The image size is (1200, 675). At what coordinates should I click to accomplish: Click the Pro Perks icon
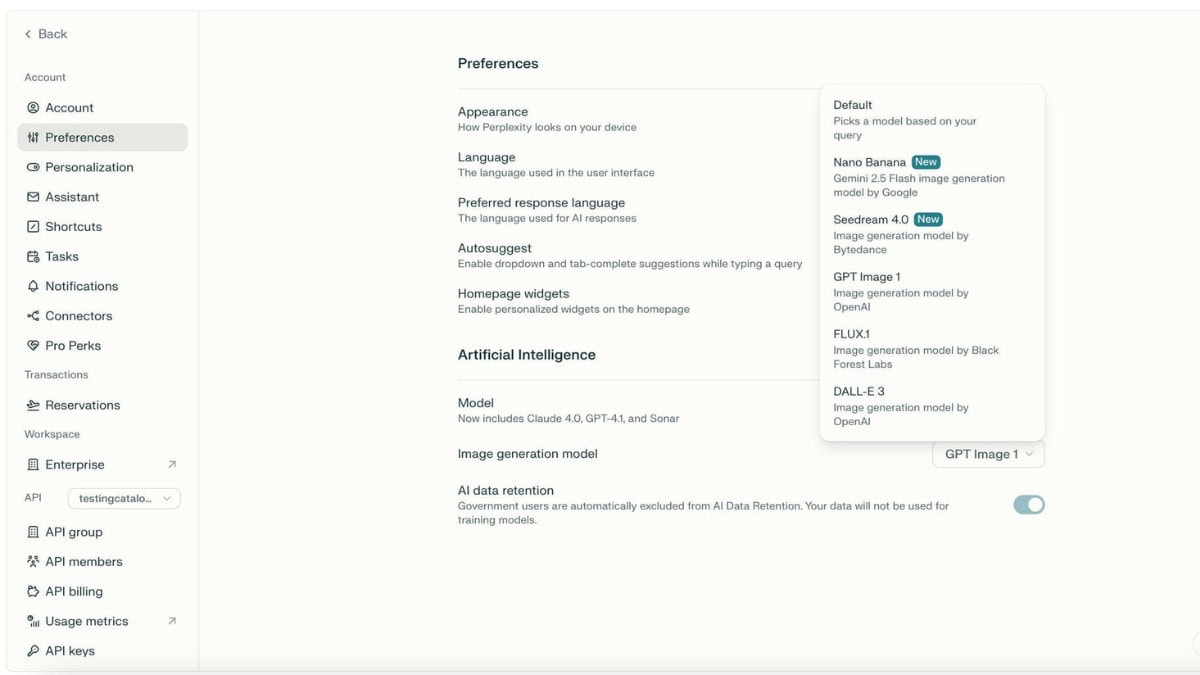pyautogui.click(x=33, y=346)
